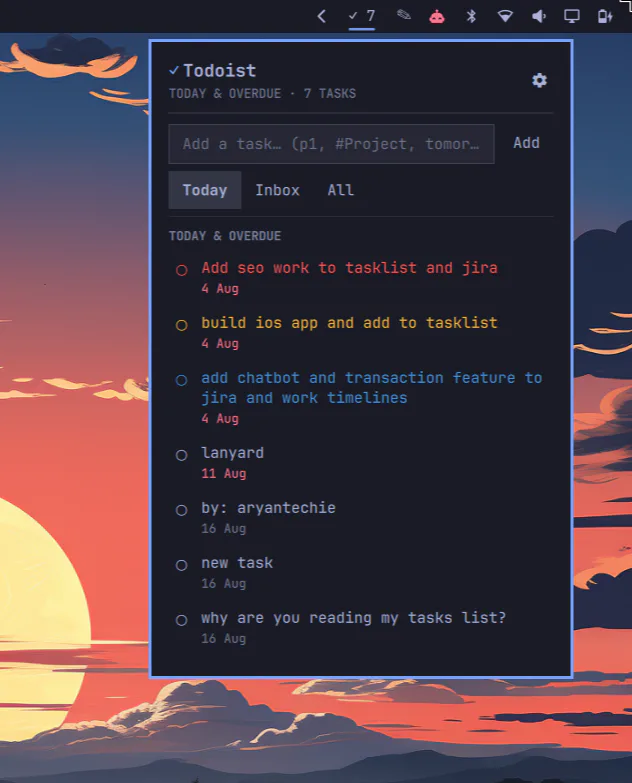
Task: Open Todoist settings gear
Action: (539, 80)
